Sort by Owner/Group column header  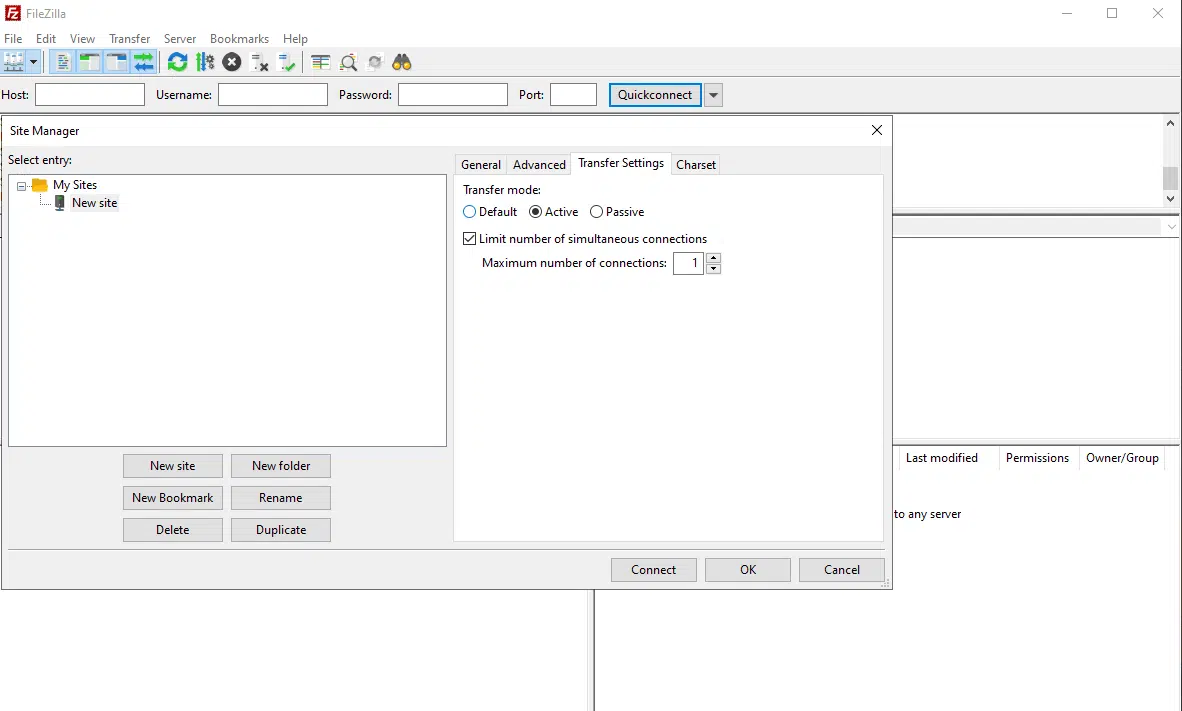click(1122, 458)
